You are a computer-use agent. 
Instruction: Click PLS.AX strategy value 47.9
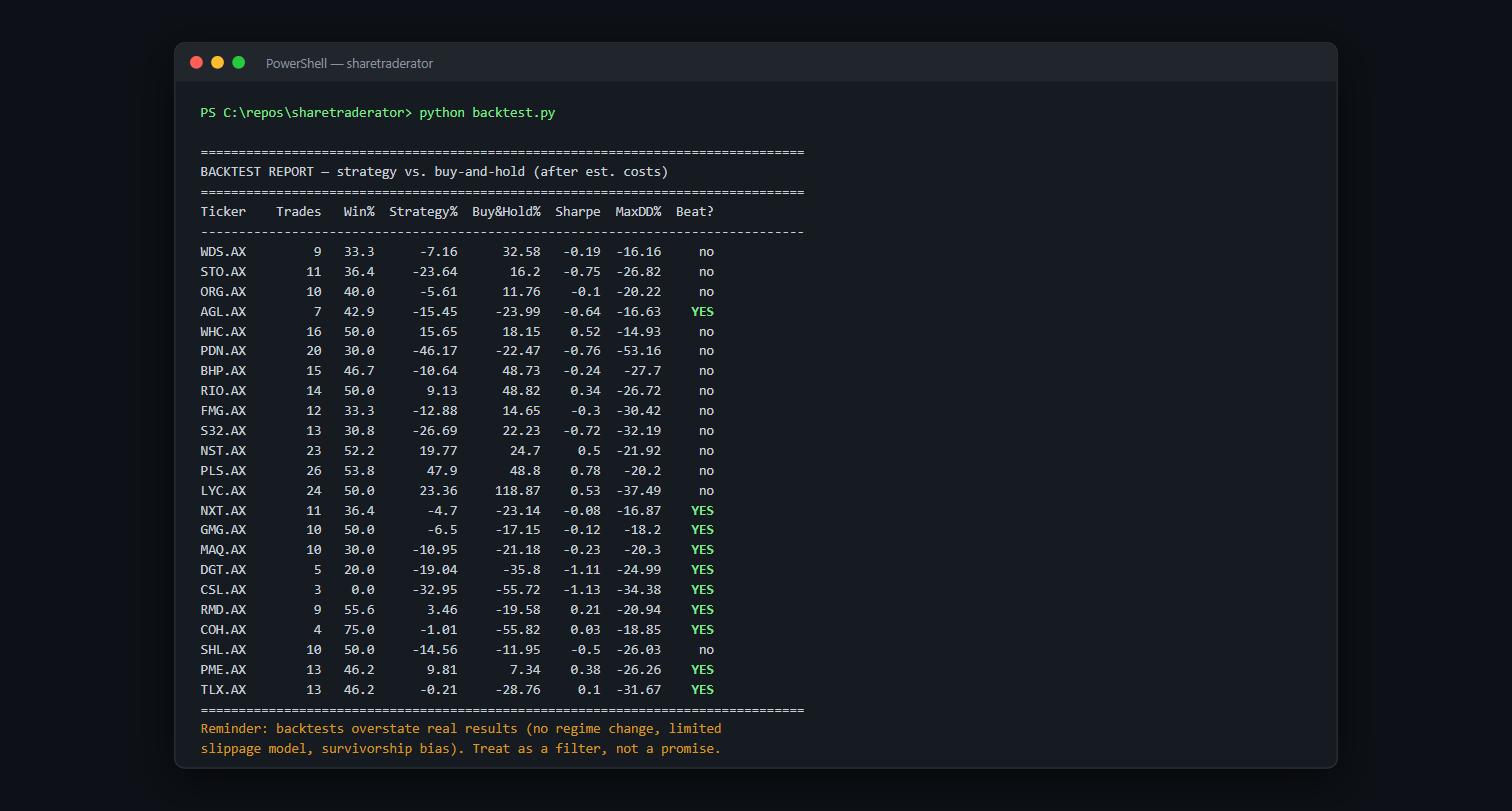point(442,470)
